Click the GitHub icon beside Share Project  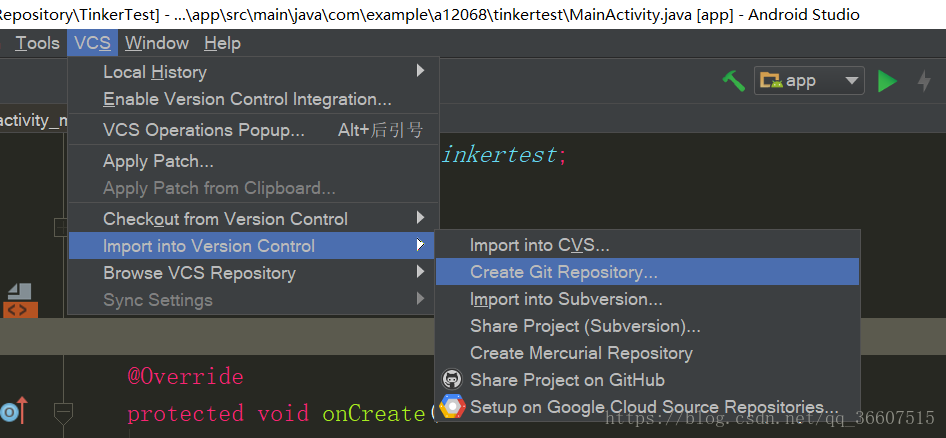(x=452, y=379)
